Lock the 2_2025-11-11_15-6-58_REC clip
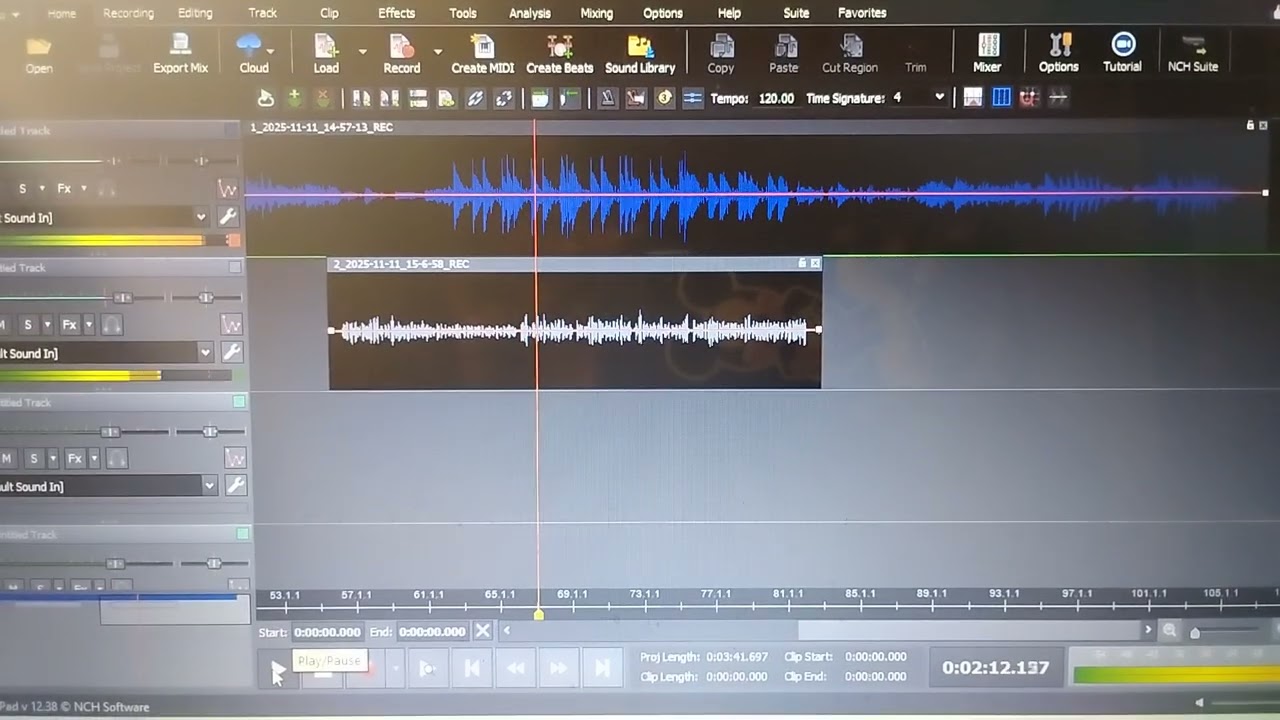This screenshot has height=720, width=1280. pos(802,263)
